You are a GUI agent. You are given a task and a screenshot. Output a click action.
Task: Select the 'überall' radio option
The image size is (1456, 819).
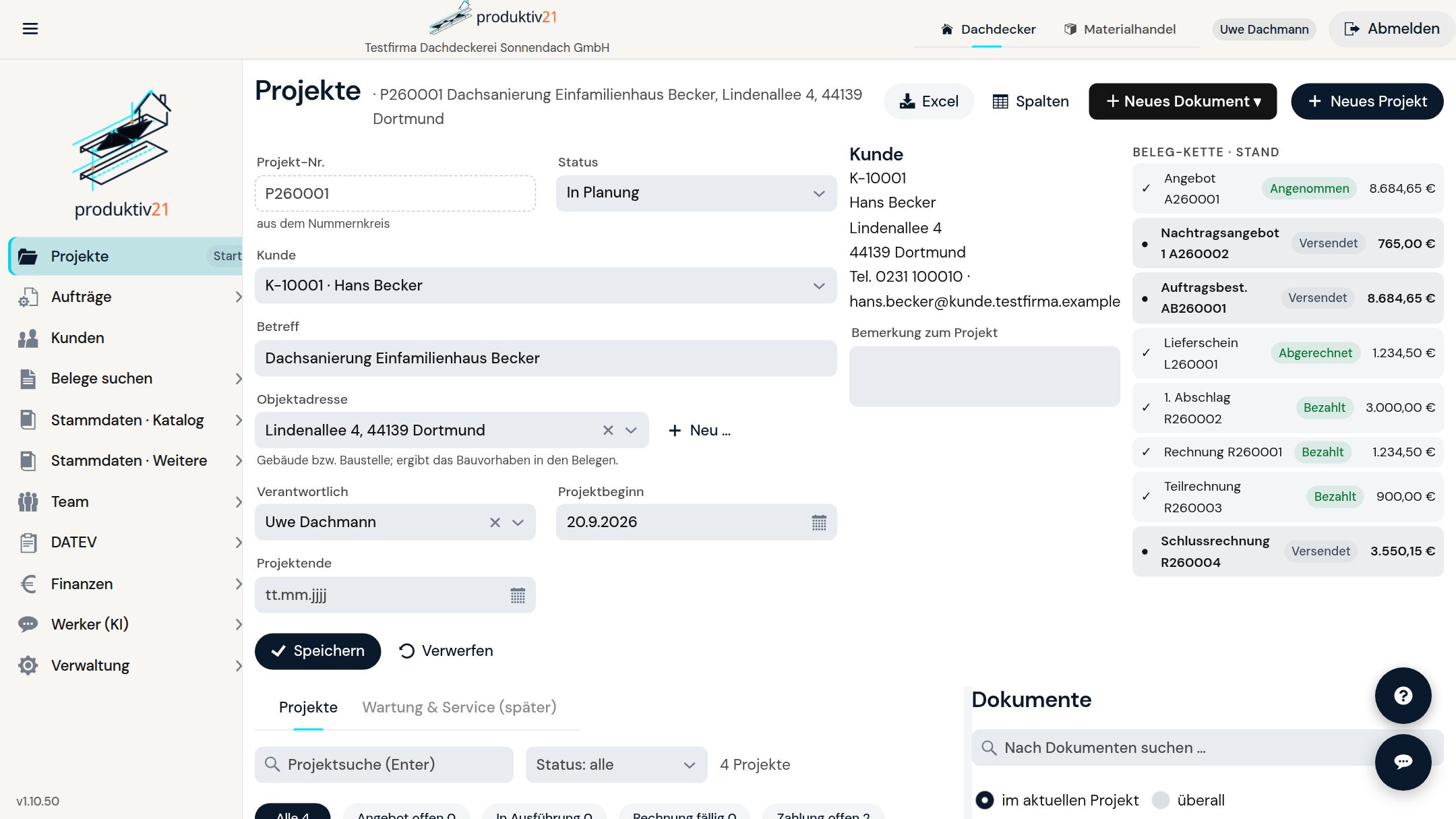(1161, 800)
